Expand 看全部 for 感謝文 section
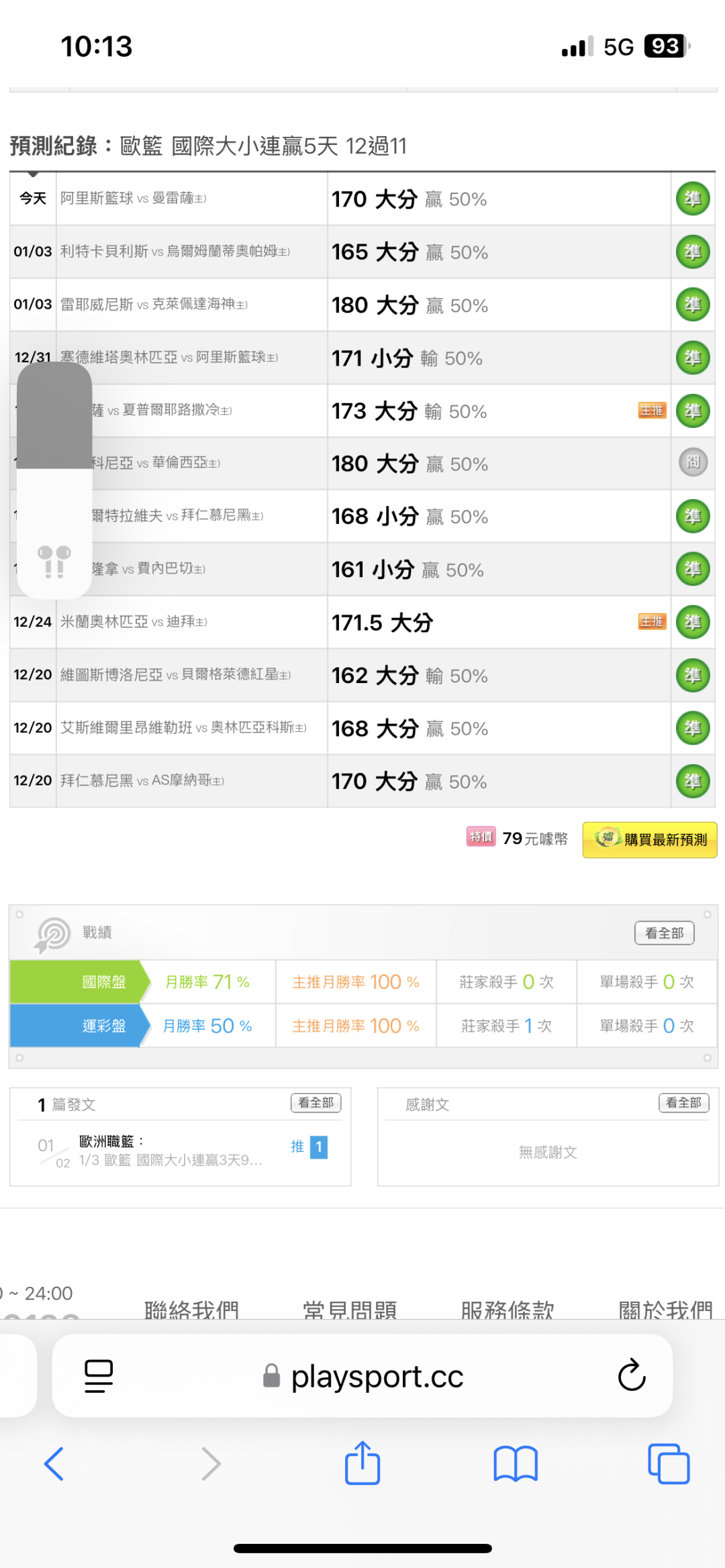The image size is (725, 1568). click(x=683, y=1103)
